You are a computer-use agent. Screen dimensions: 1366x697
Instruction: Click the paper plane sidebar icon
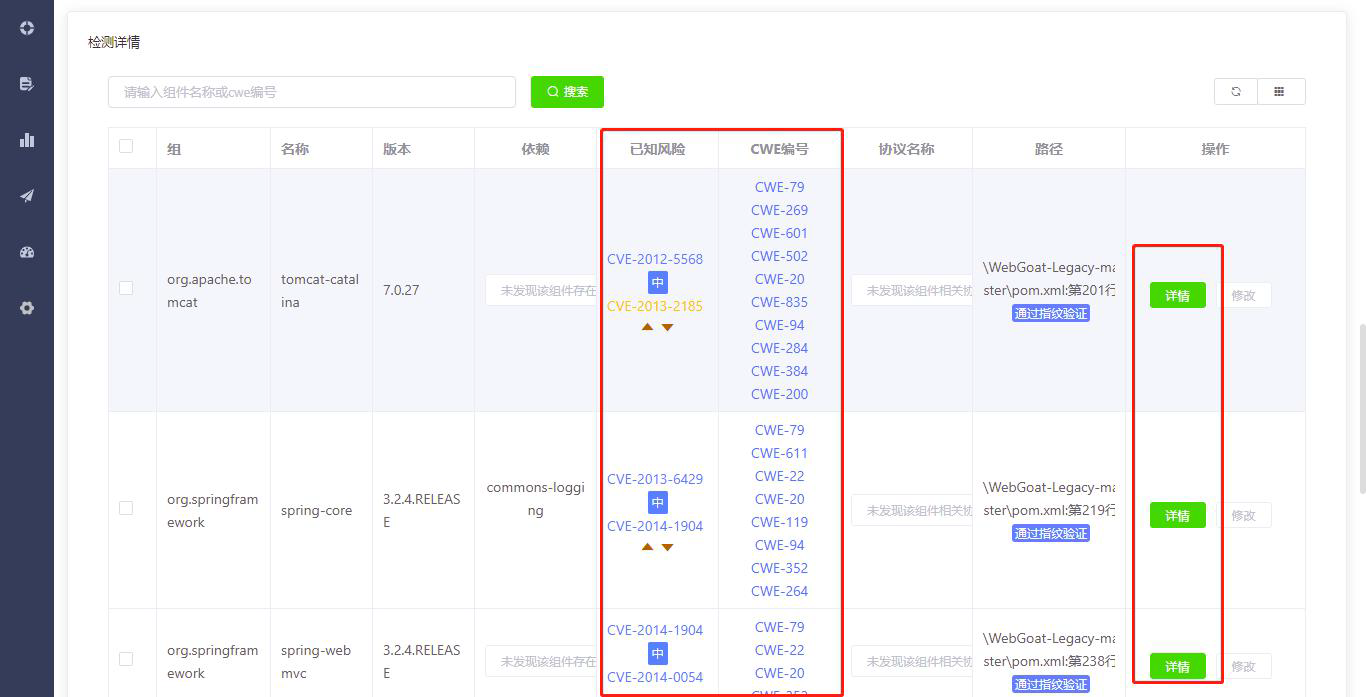tap(27, 196)
